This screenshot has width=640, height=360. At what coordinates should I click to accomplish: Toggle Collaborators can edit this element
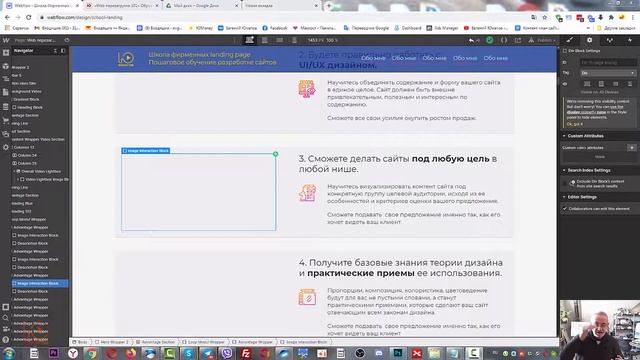pos(565,209)
